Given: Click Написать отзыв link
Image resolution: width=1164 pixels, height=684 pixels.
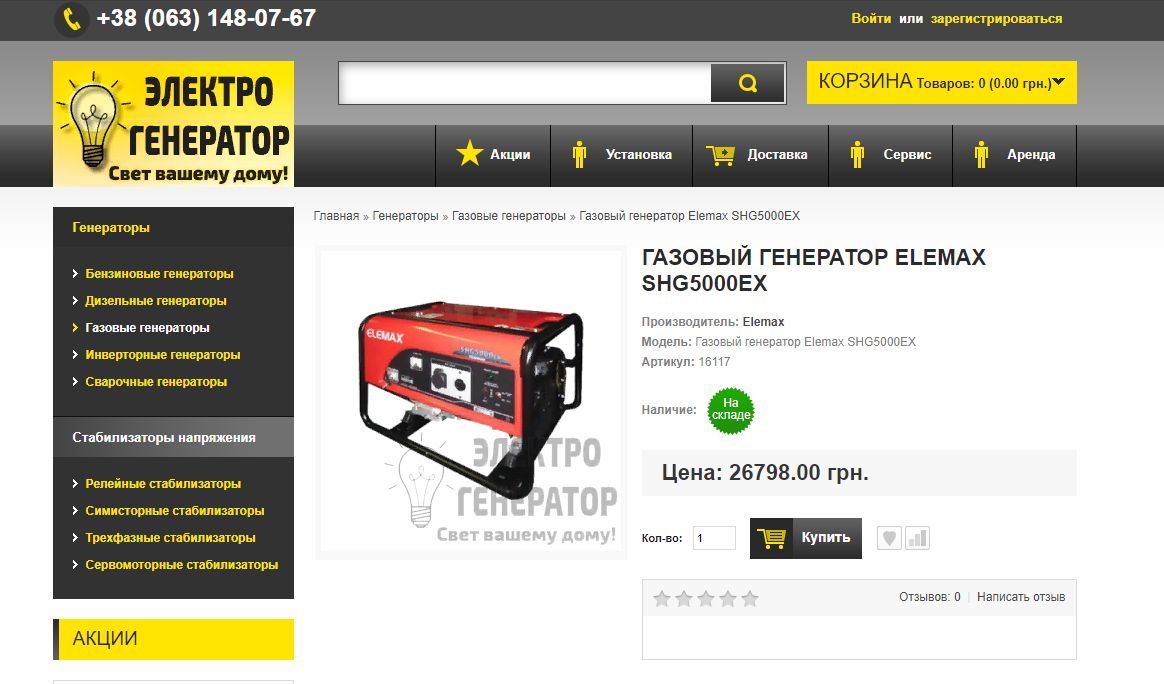Looking at the screenshot, I should tap(1021, 596).
